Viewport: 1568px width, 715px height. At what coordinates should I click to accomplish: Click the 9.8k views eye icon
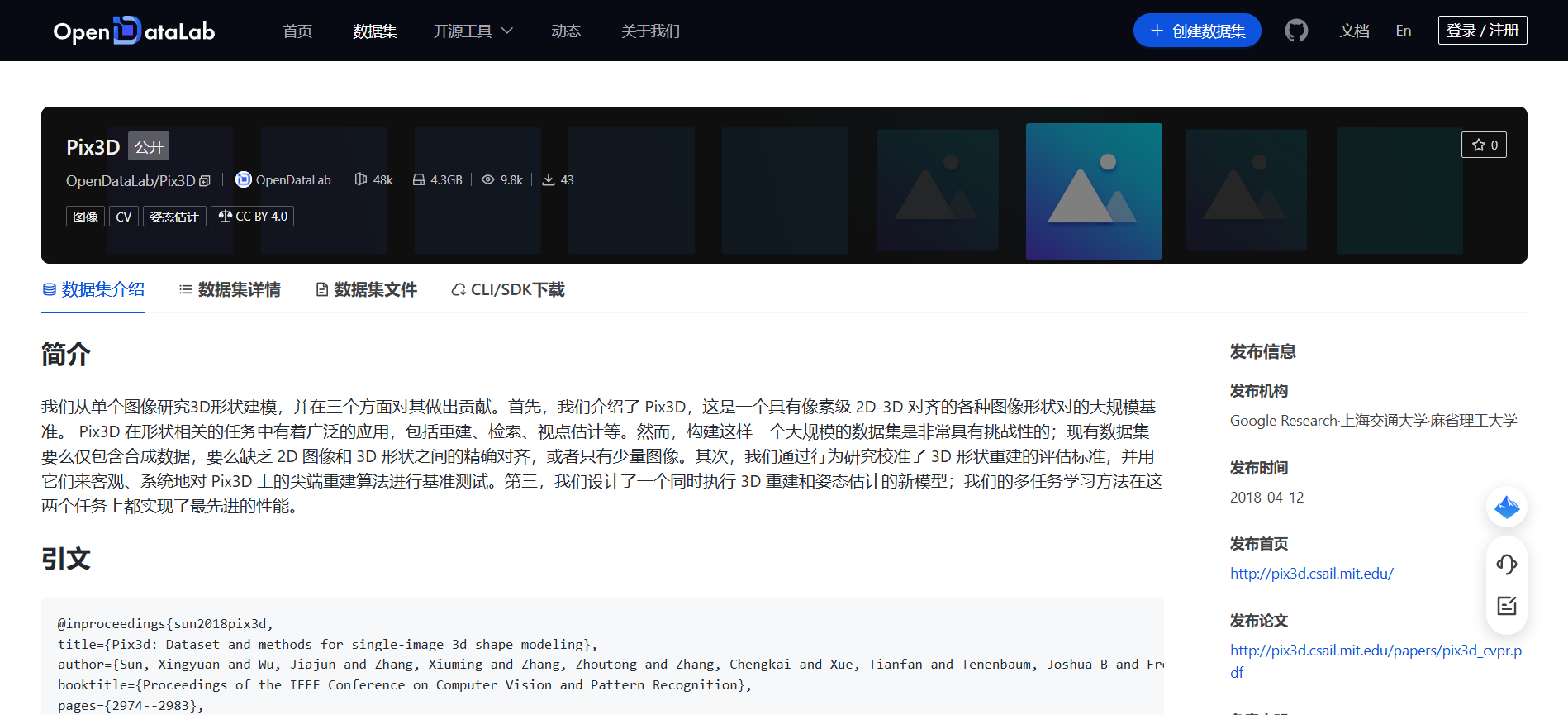[x=488, y=179]
